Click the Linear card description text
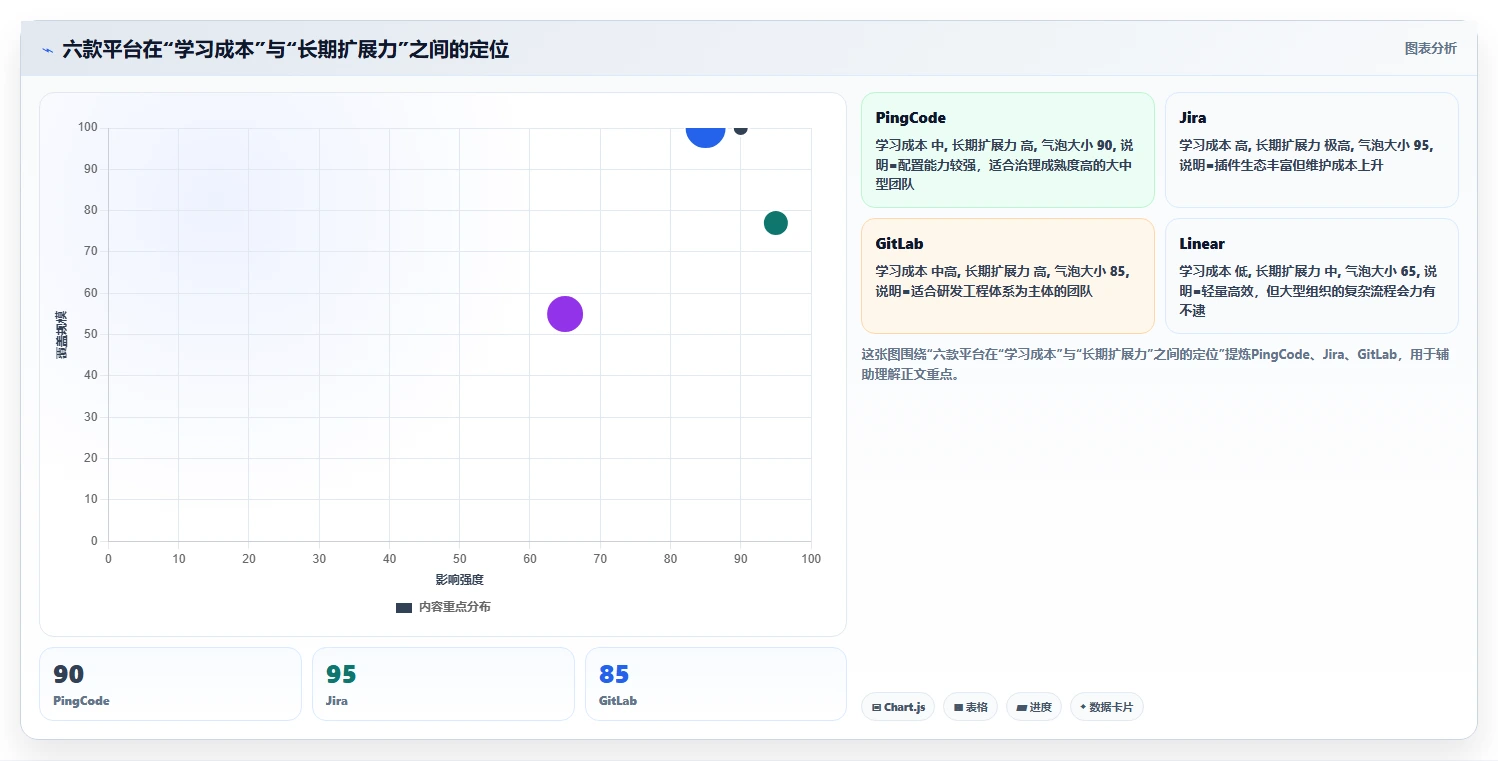Screen dimensions: 1498x761 (x=1308, y=290)
